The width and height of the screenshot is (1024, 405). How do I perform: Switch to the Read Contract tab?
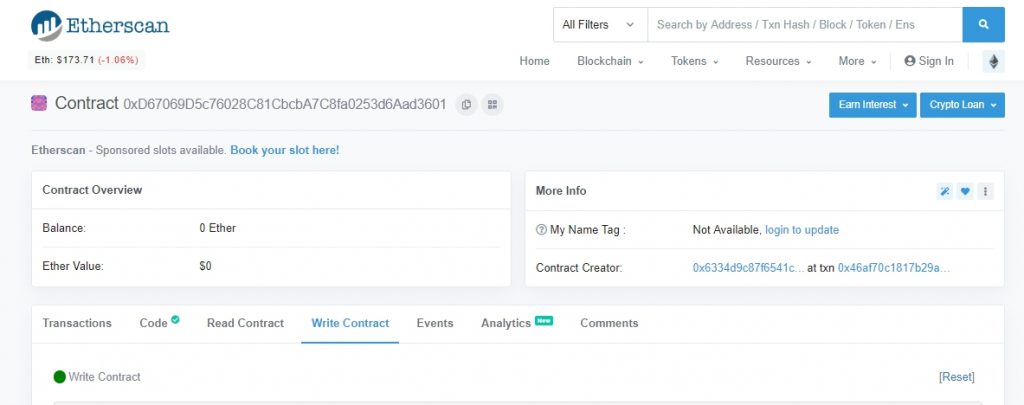click(x=245, y=323)
